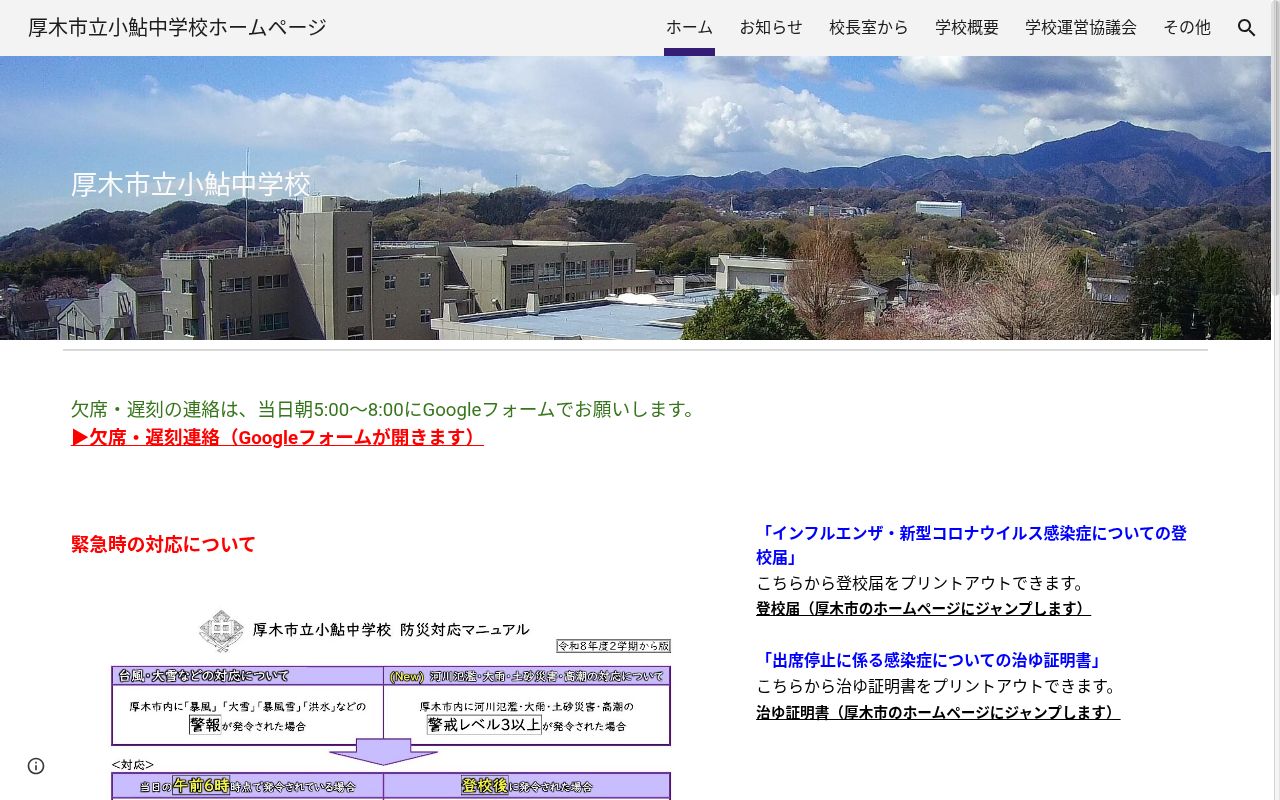Click the text こちらから治ゆ証明書をプリントアウトできます
Image resolution: width=1280 pixels, height=800 pixels.
coord(936,686)
